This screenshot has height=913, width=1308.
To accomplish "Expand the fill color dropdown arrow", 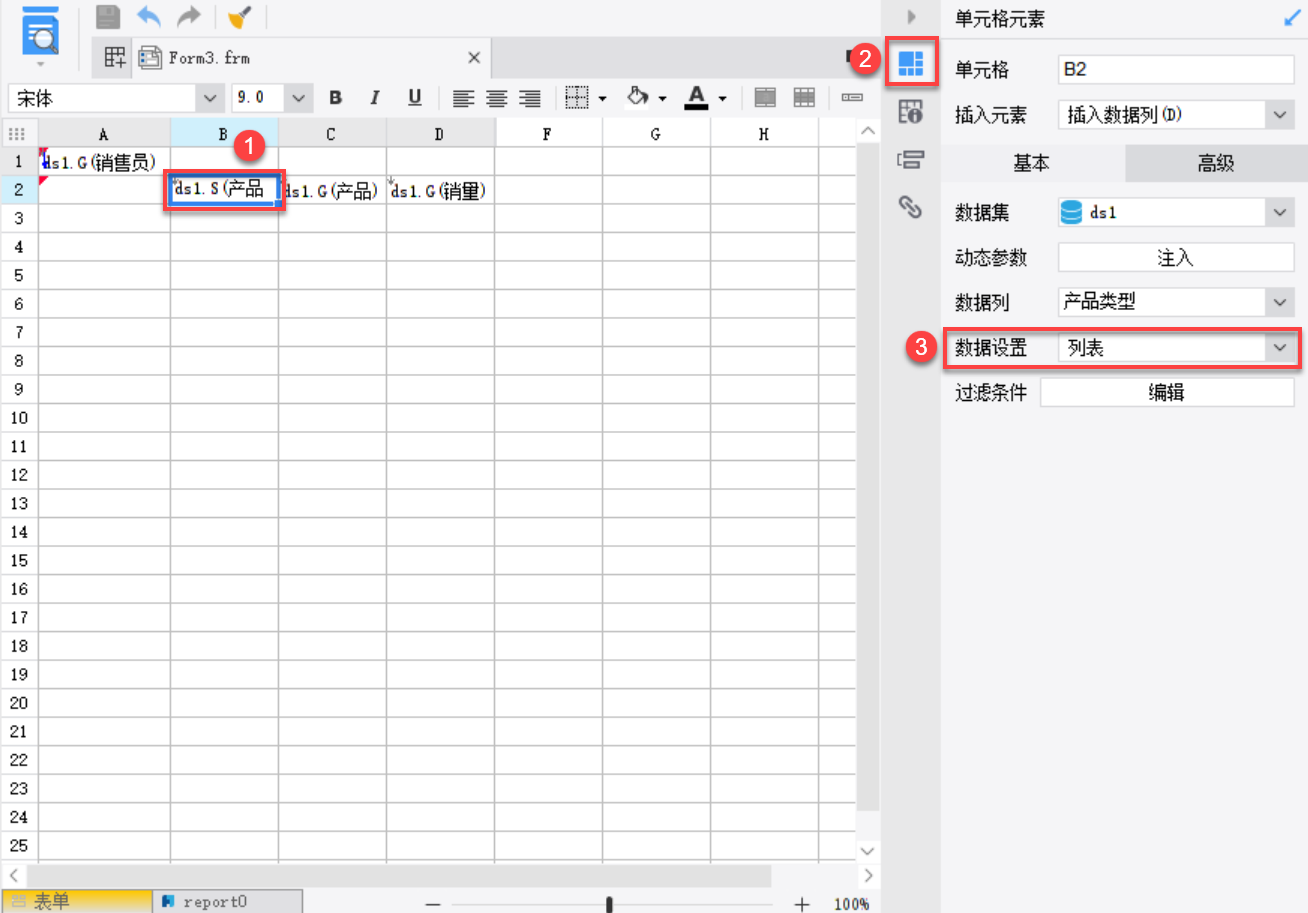I will click(x=662, y=99).
